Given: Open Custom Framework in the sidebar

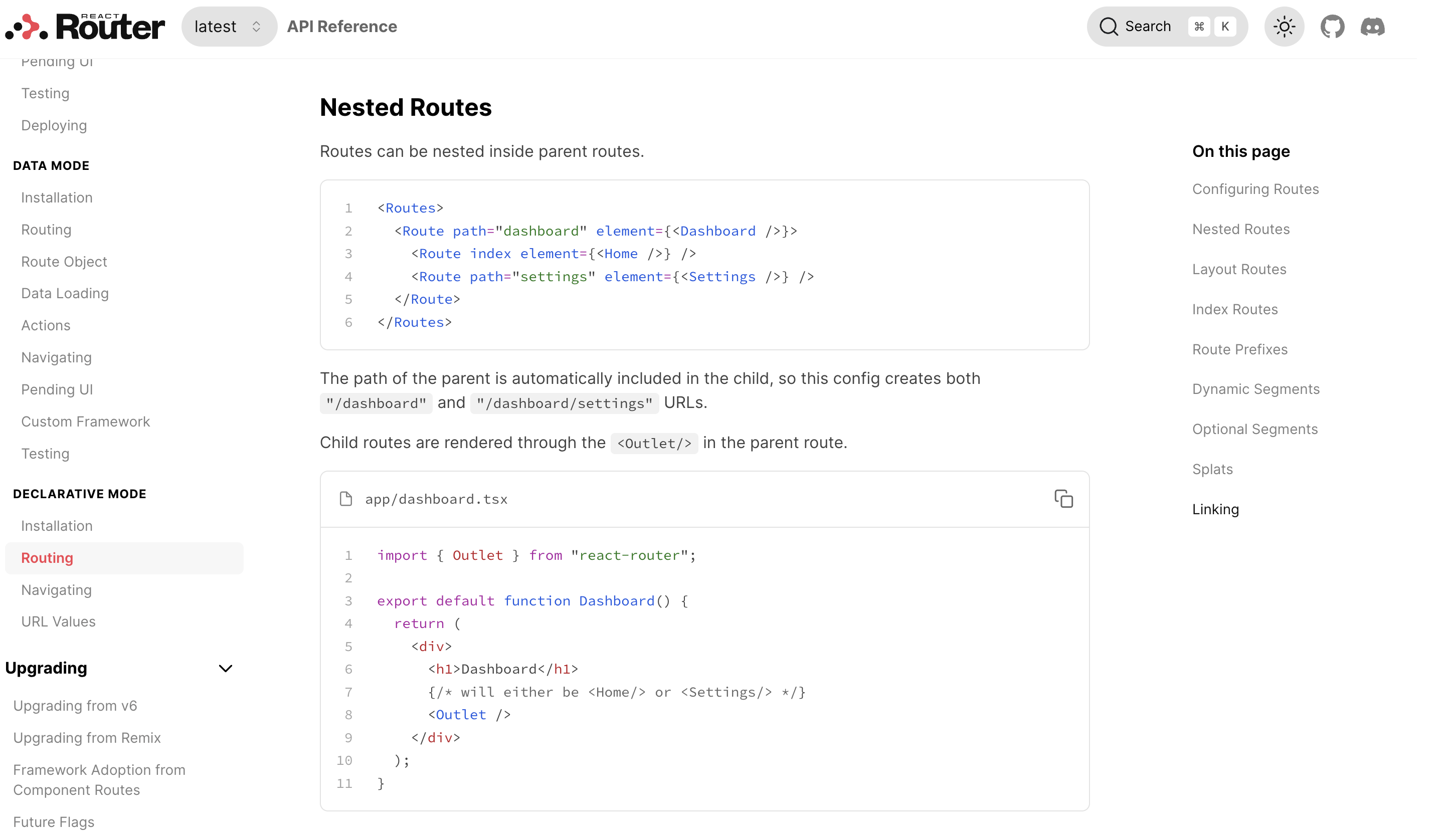Looking at the screenshot, I should pos(85,422).
